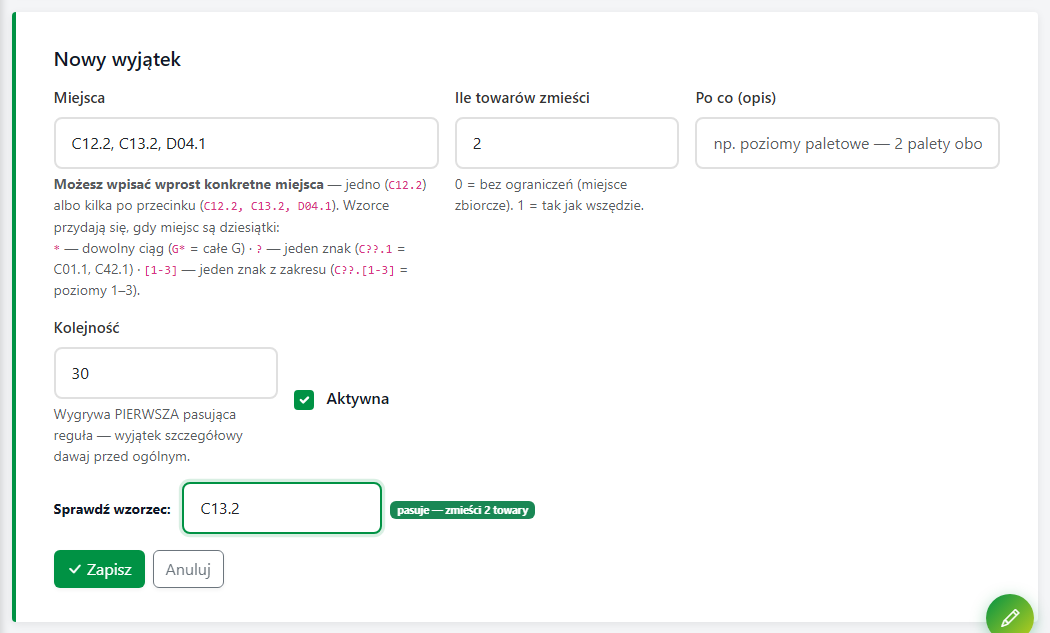The image size is (1050, 633).
Task: Click the green pencil edit floating button
Action: (x=1010, y=617)
